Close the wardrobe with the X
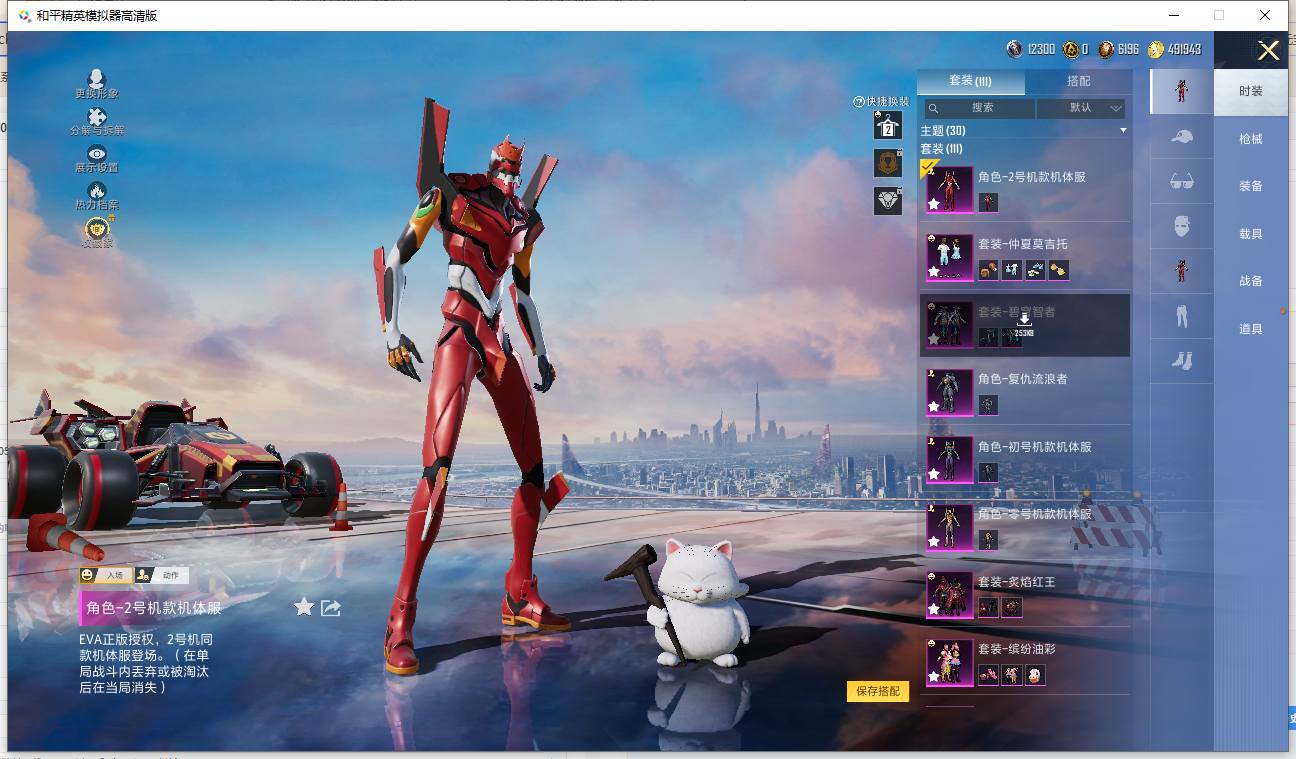This screenshot has width=1296, height=759. 1268,51
